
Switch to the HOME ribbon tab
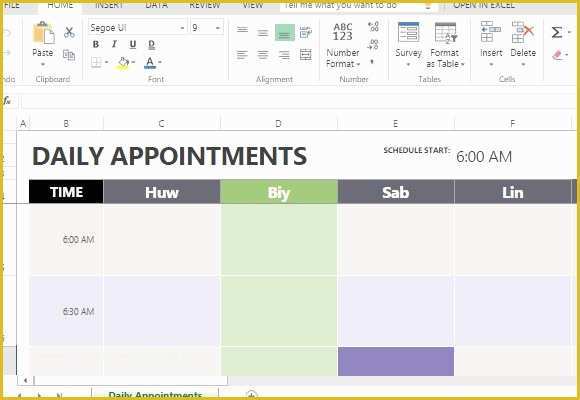[60, 5]
